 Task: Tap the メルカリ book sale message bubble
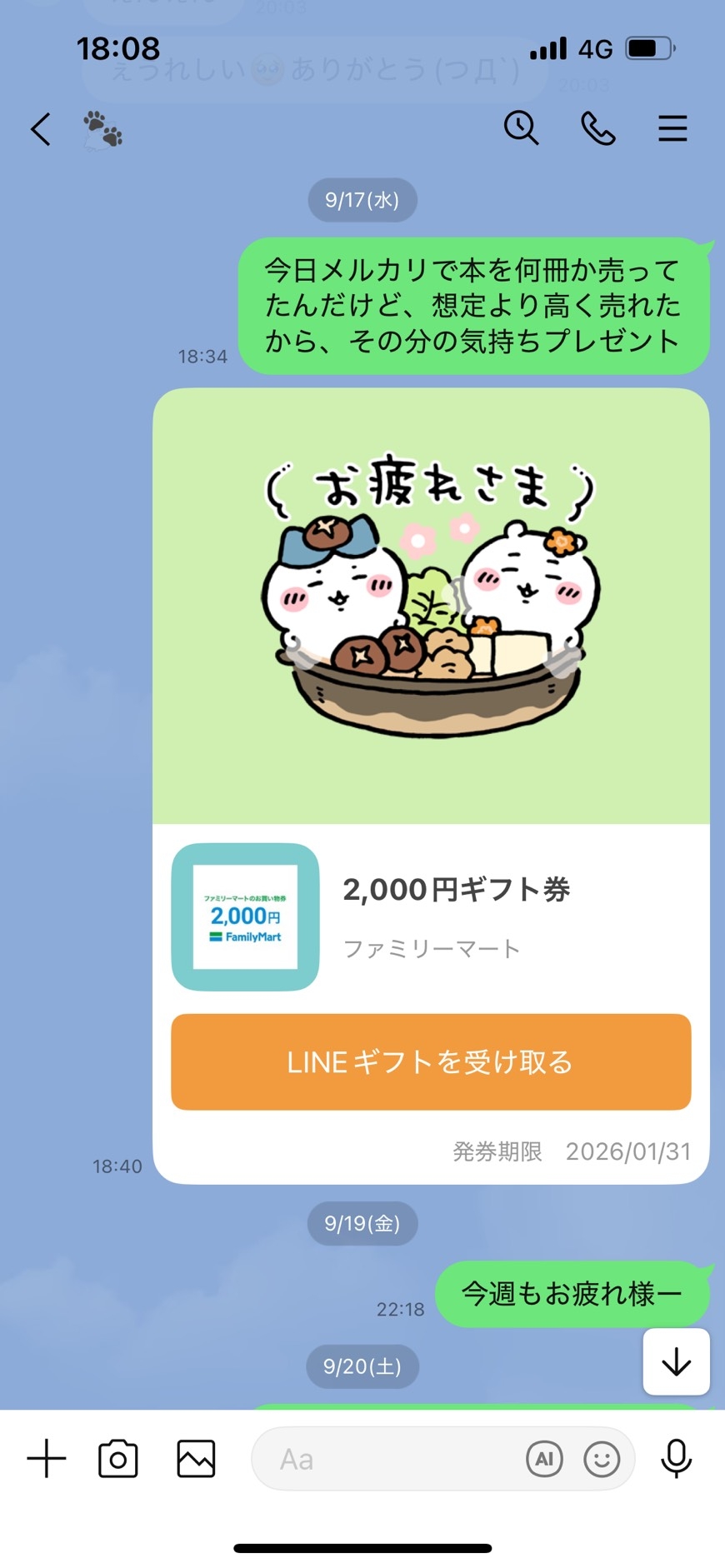tap(474, 306)
